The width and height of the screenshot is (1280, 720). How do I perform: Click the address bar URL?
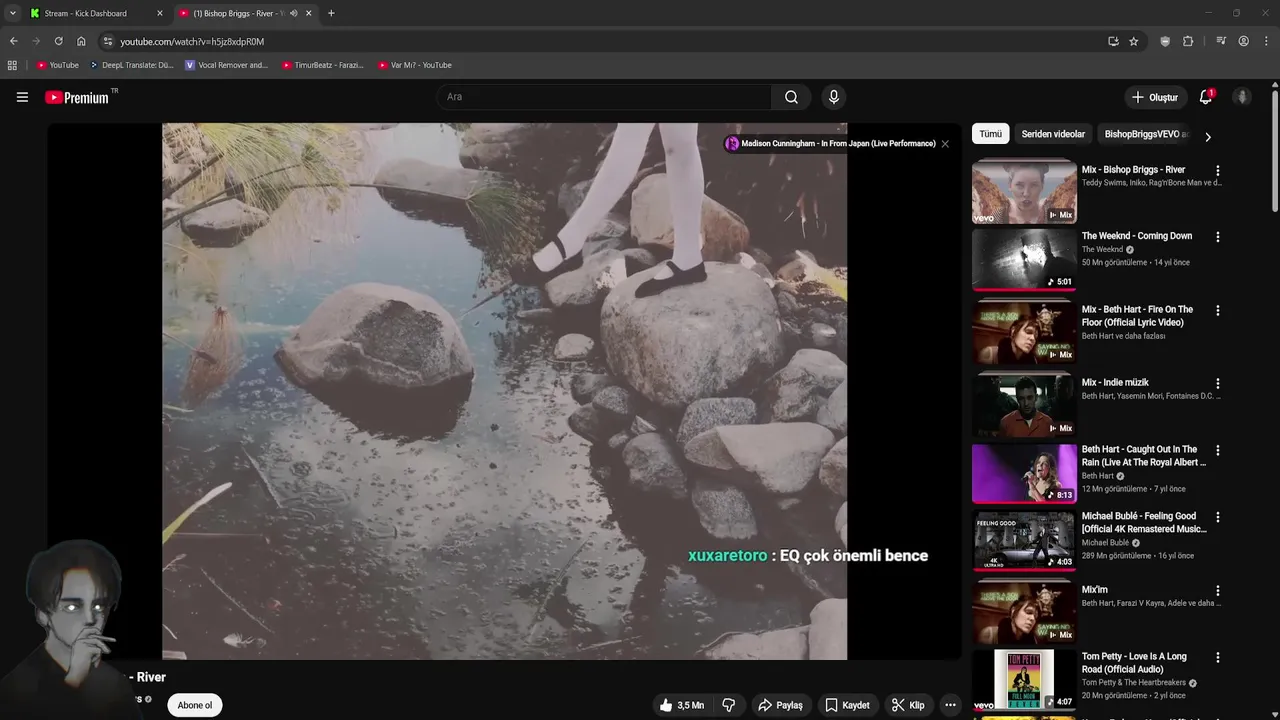192,41
